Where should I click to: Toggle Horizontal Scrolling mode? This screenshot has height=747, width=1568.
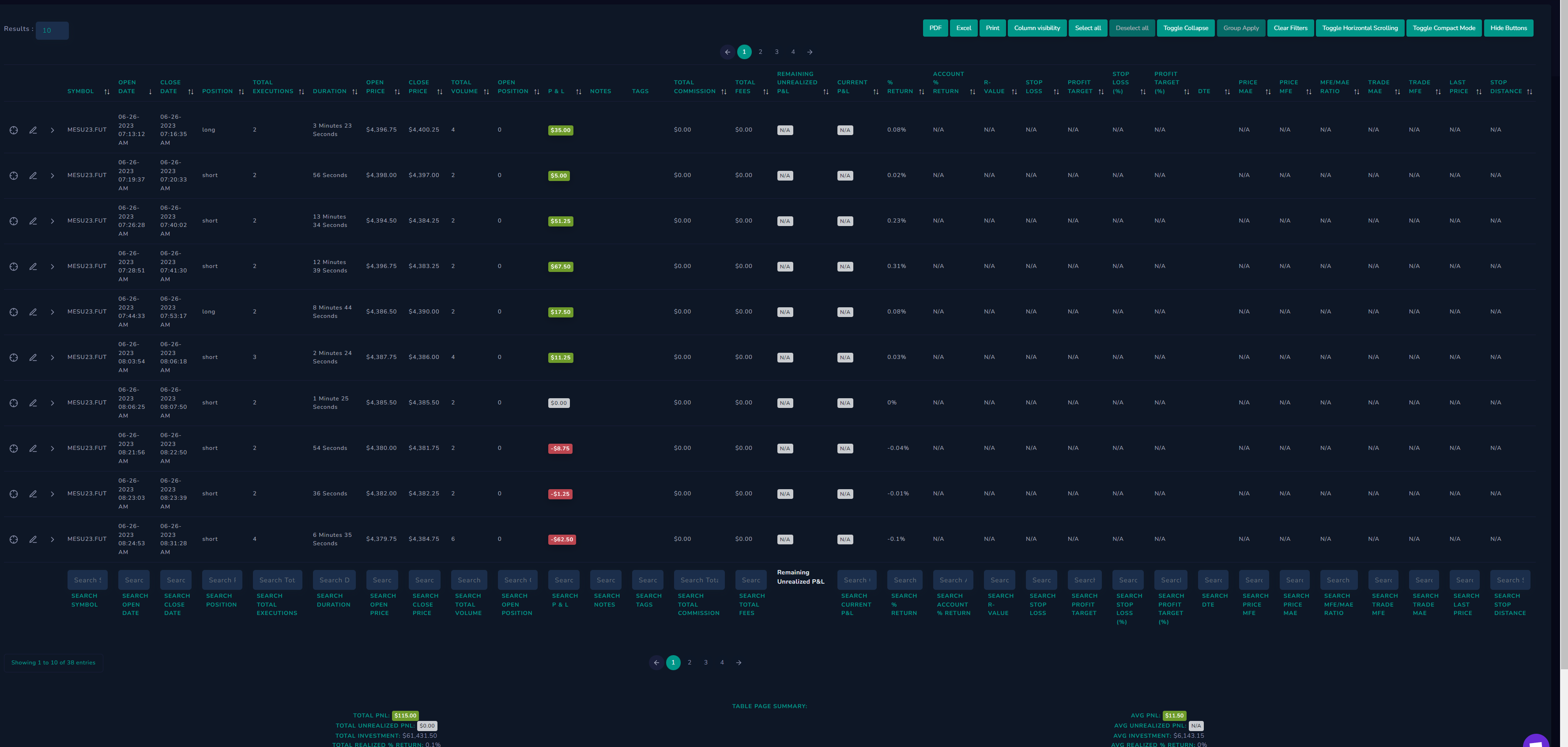[1360, 28]
